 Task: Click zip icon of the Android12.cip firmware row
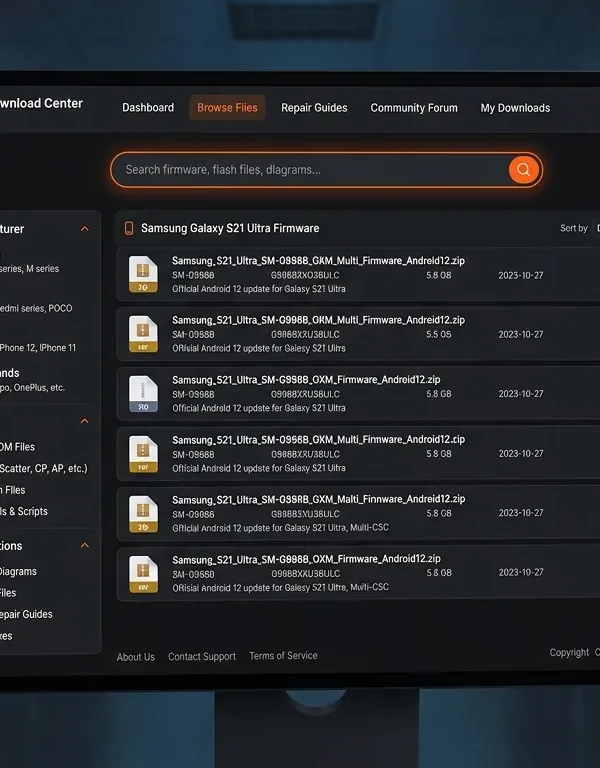[143, 454]
